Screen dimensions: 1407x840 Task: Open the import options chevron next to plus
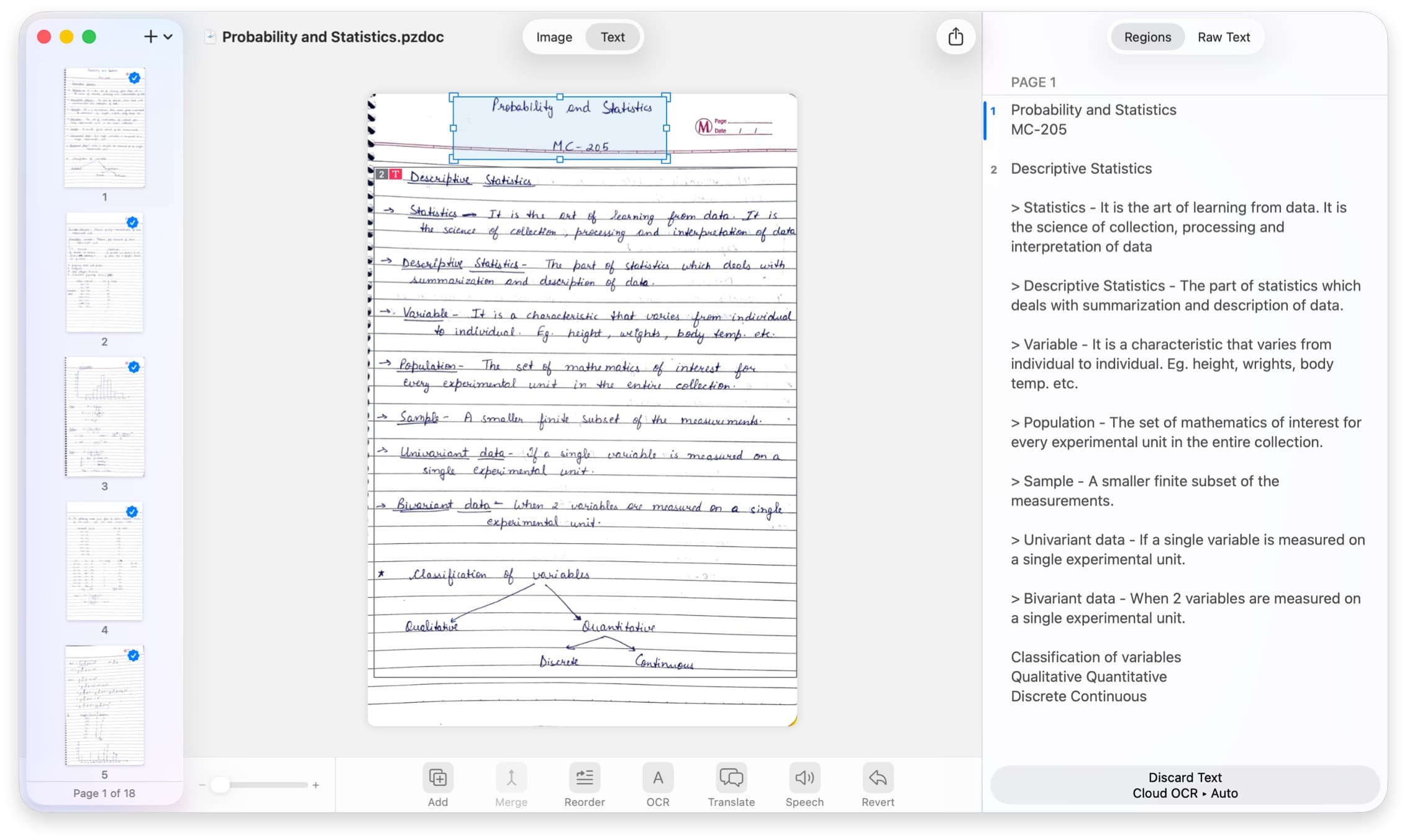click(168, 37)
